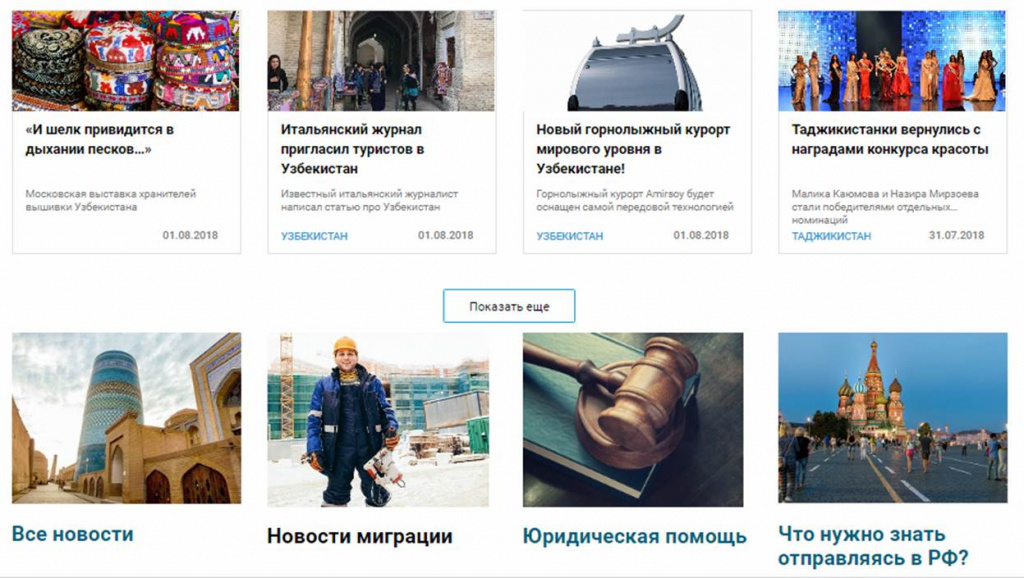Click the cable car gondola image

tap(637, 61)
